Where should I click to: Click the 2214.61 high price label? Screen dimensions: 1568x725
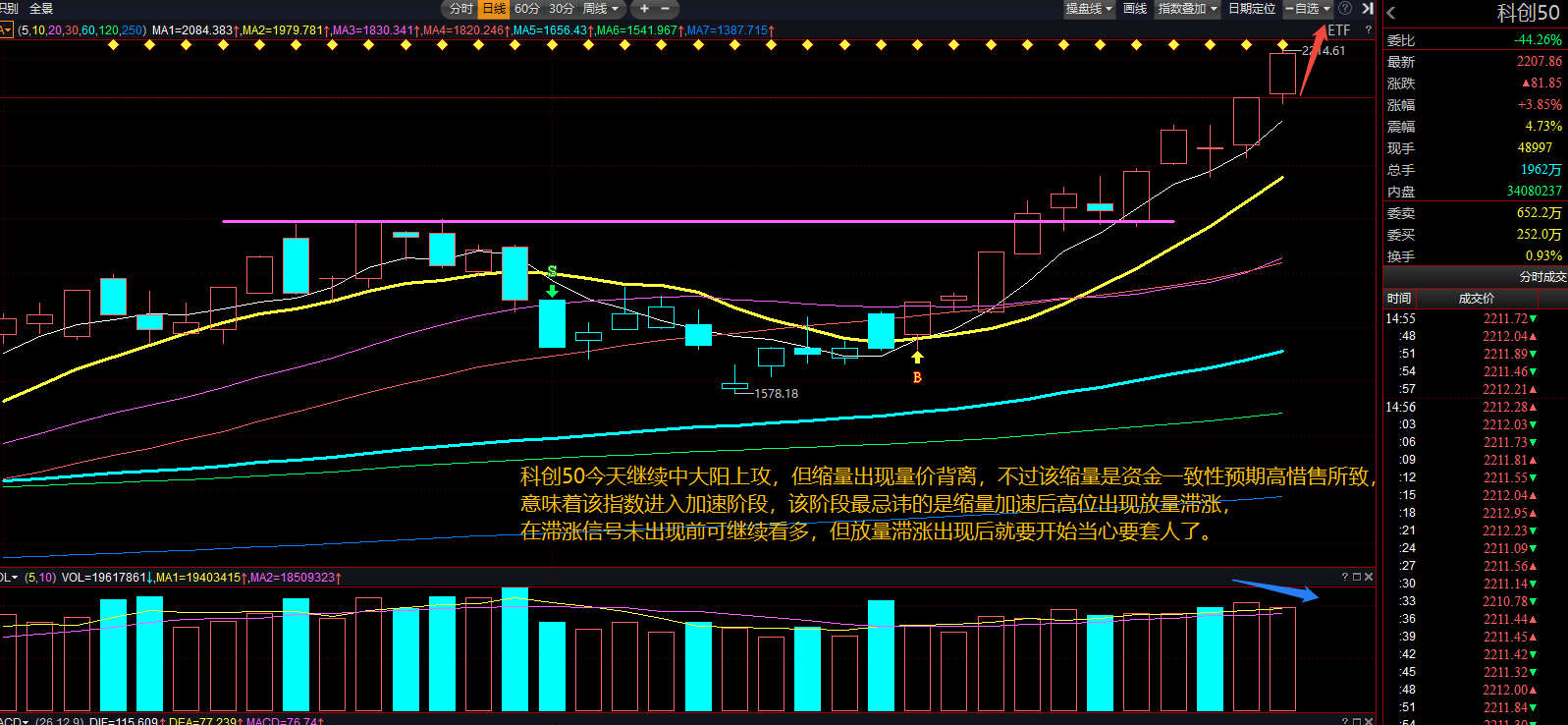click(1324, 51)
